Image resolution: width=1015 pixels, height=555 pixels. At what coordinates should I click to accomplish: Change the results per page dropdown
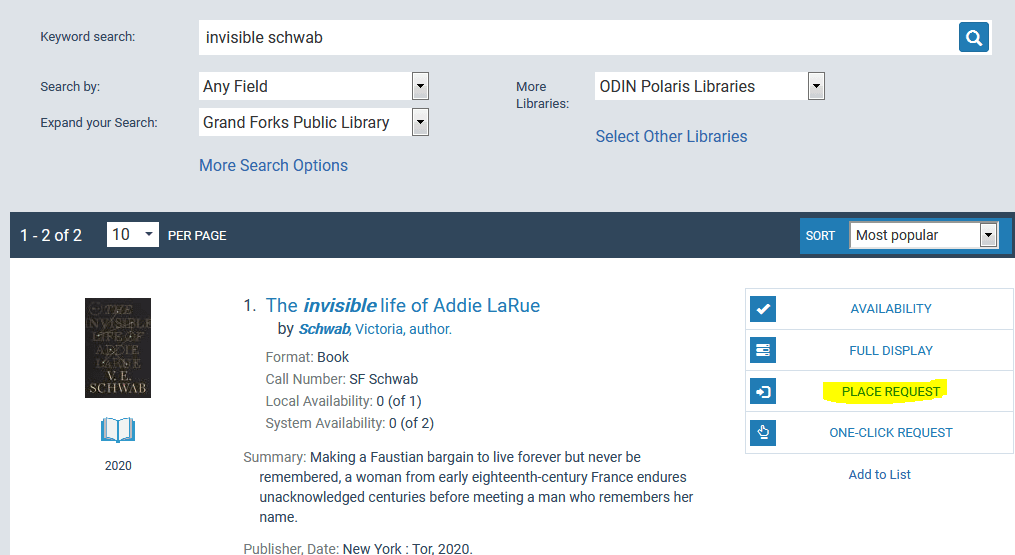click(x=133, y=235)
